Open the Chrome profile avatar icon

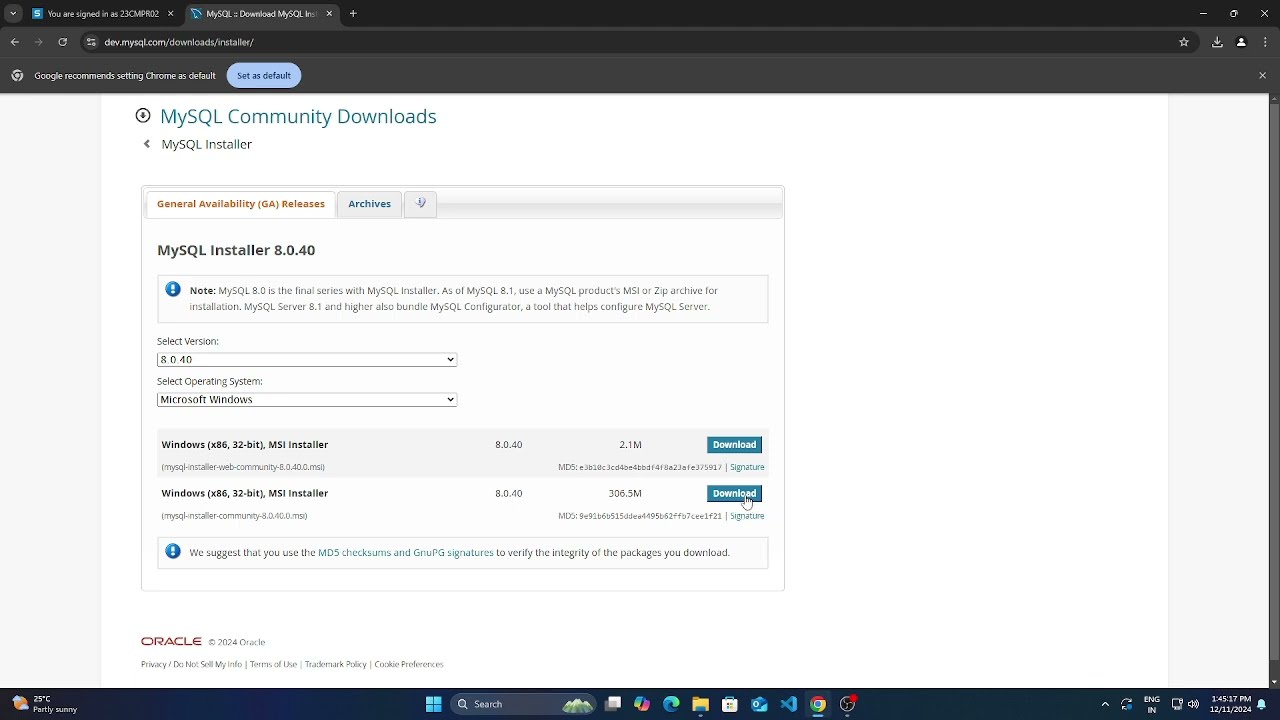click(x=1241, y=42)
